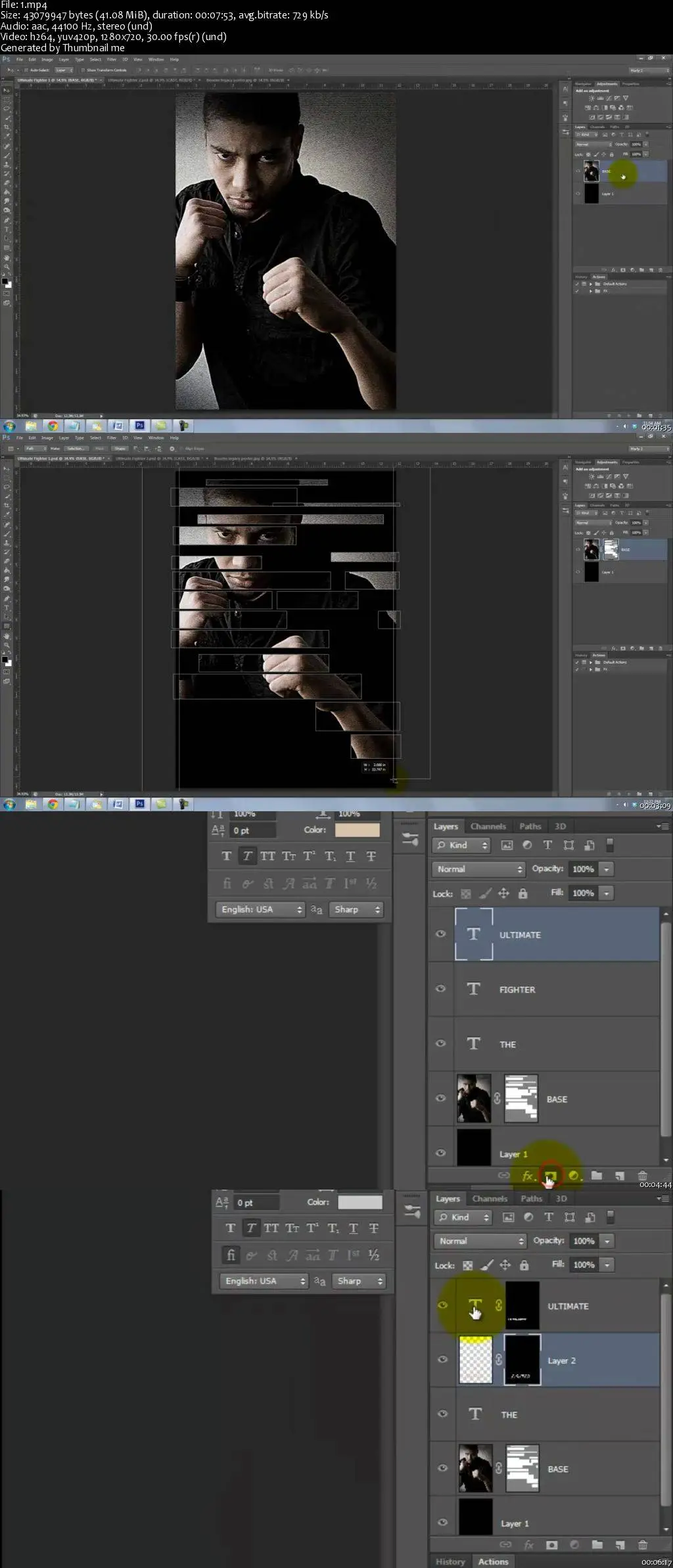Image resolution: width=673 pixels, height=1568 pixels.
Task: Lock layer position in the 00:04:44 frame
Action: point(503,893)
